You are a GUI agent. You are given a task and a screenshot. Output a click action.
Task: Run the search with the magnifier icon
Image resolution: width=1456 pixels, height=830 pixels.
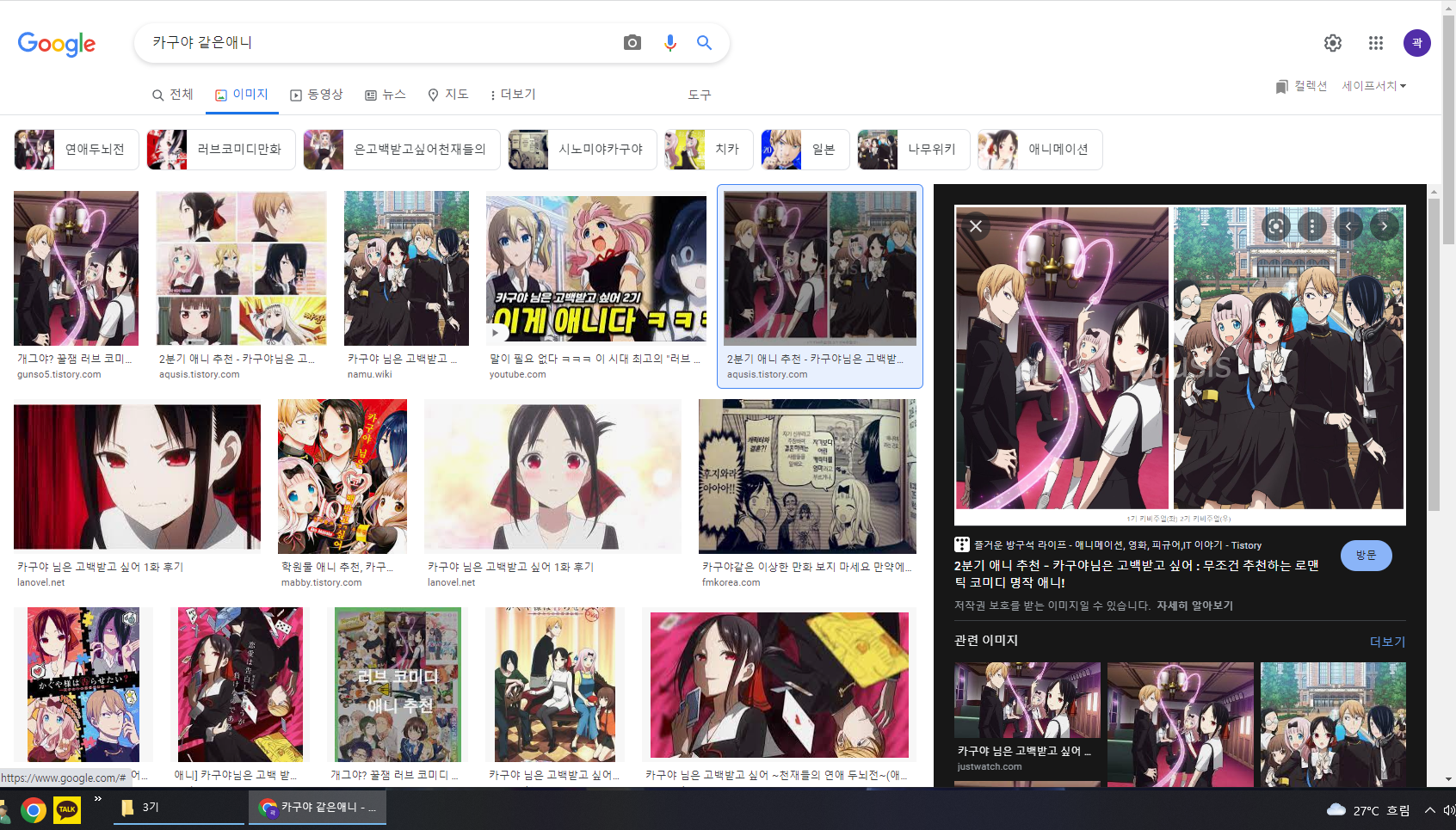704,42
